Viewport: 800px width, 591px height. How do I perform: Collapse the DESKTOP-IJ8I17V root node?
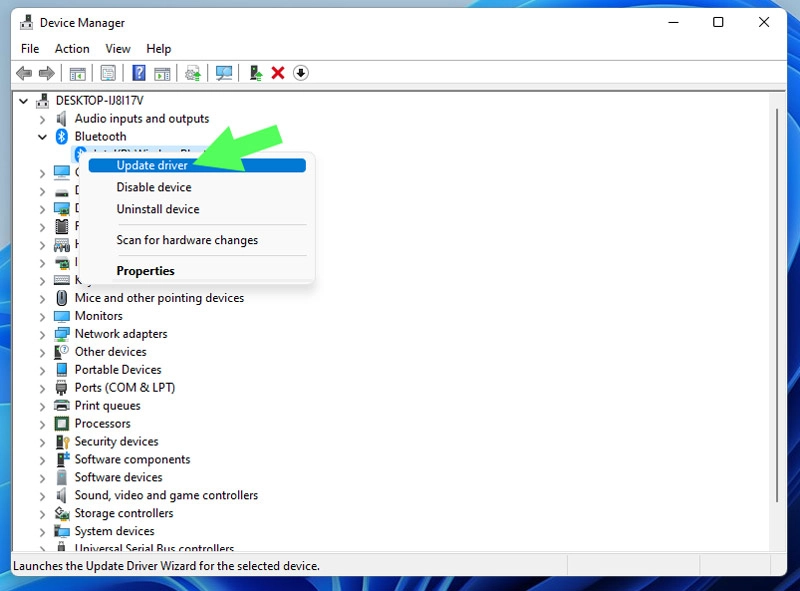point(23,101)
